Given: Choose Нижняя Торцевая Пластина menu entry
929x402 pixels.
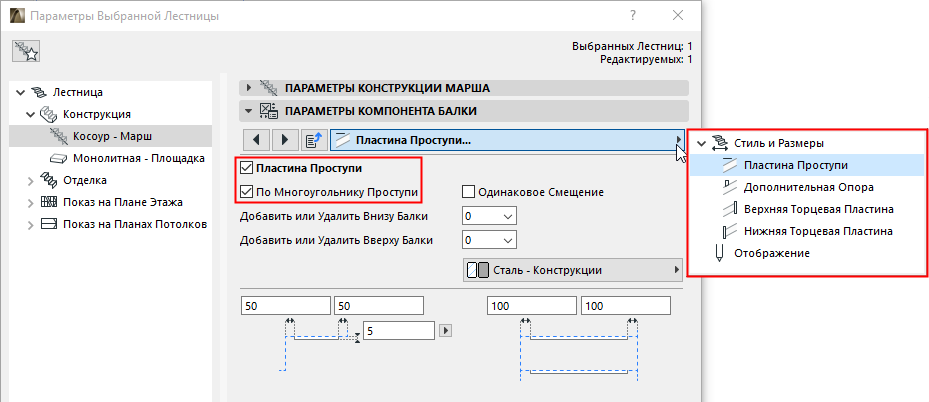Looking at the screenshot, I should point(818,231).
